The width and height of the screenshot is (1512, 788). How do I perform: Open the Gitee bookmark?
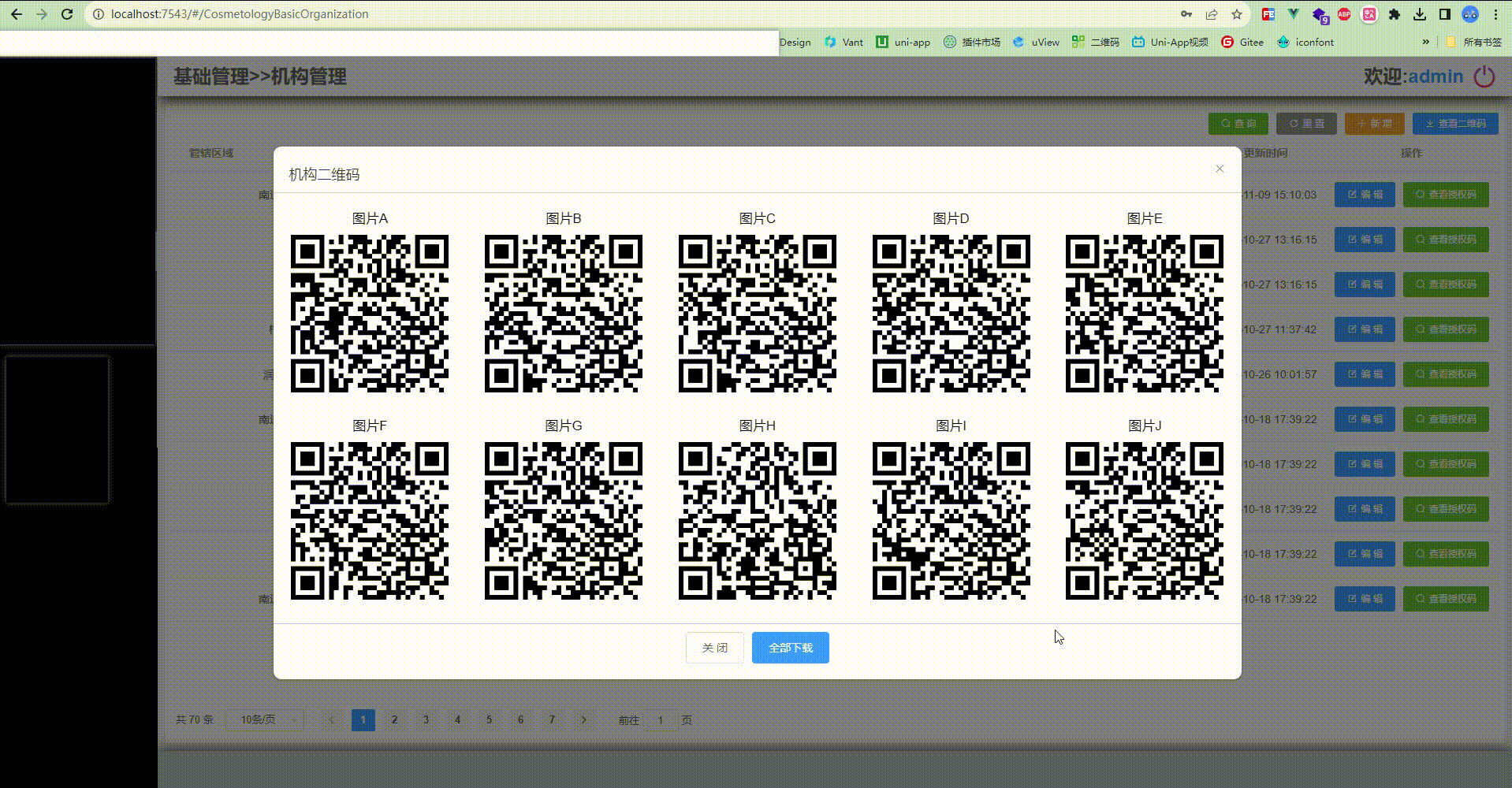coord(1242,42)
